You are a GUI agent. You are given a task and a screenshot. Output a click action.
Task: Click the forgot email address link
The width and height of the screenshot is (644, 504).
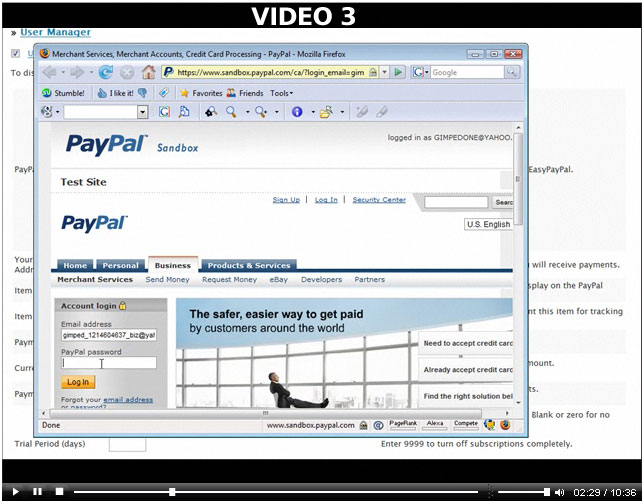tap(128, 399)
